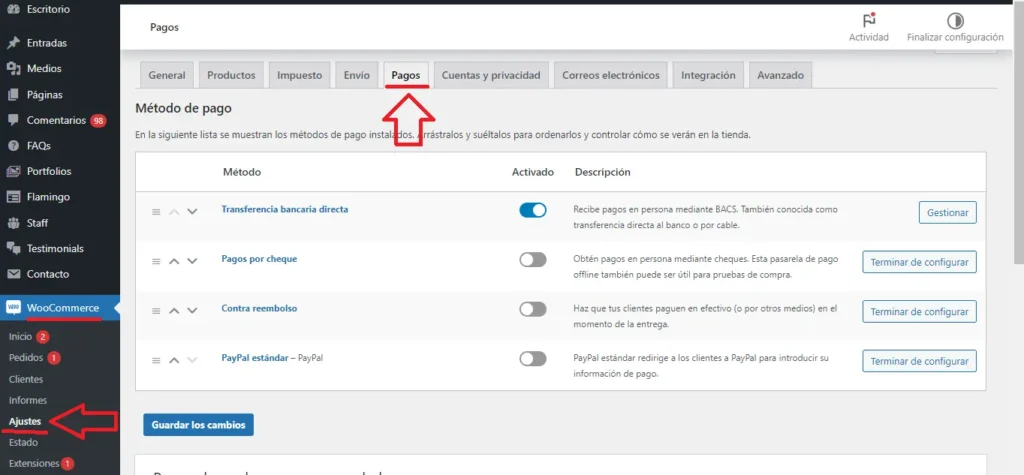This screenshot has width=1024, height=475.
Task: Open Clientes in WooCommerce submenu
Action: (25, 379)
